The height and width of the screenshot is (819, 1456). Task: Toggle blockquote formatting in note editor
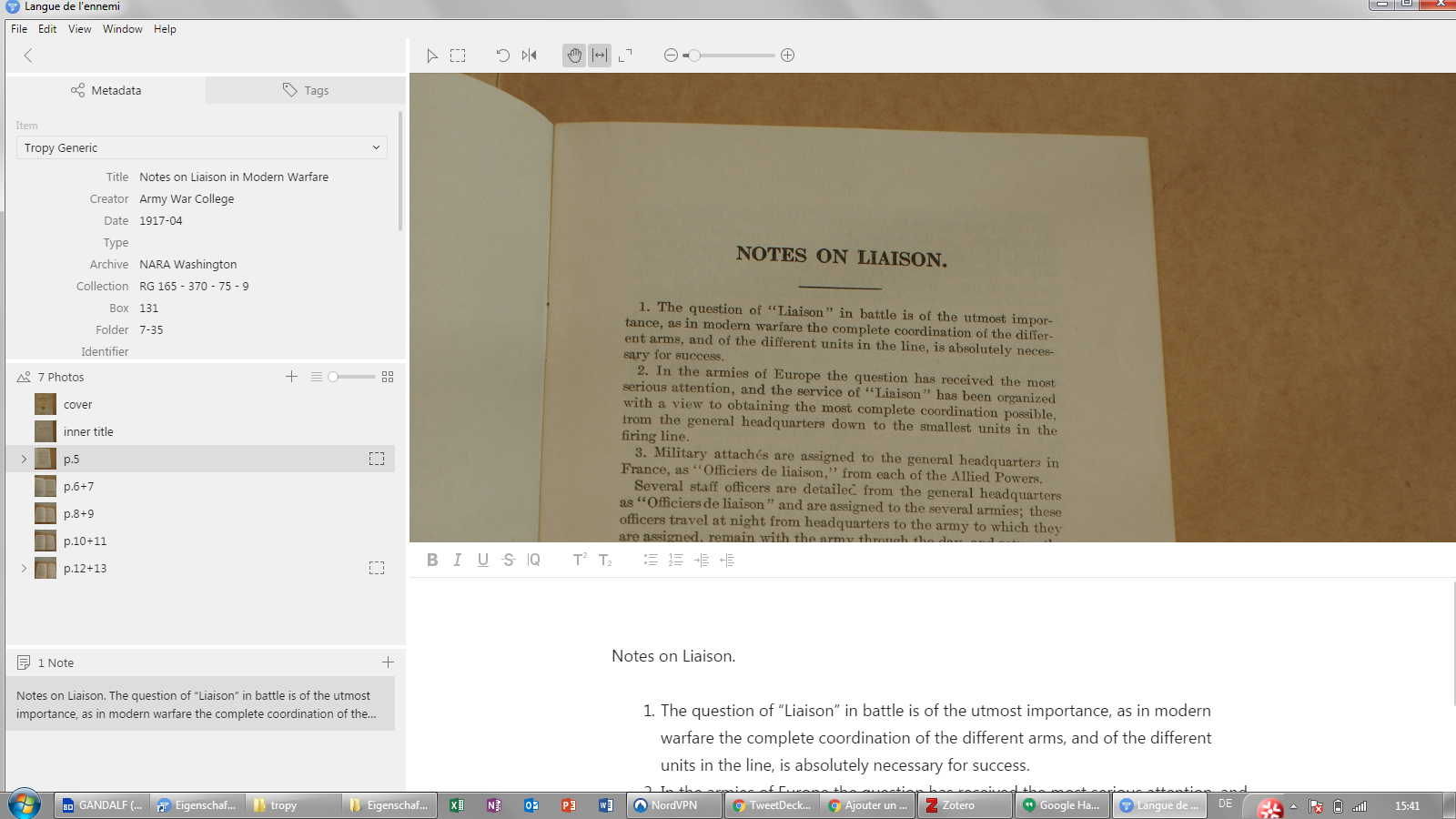click(x=534, y=560)
